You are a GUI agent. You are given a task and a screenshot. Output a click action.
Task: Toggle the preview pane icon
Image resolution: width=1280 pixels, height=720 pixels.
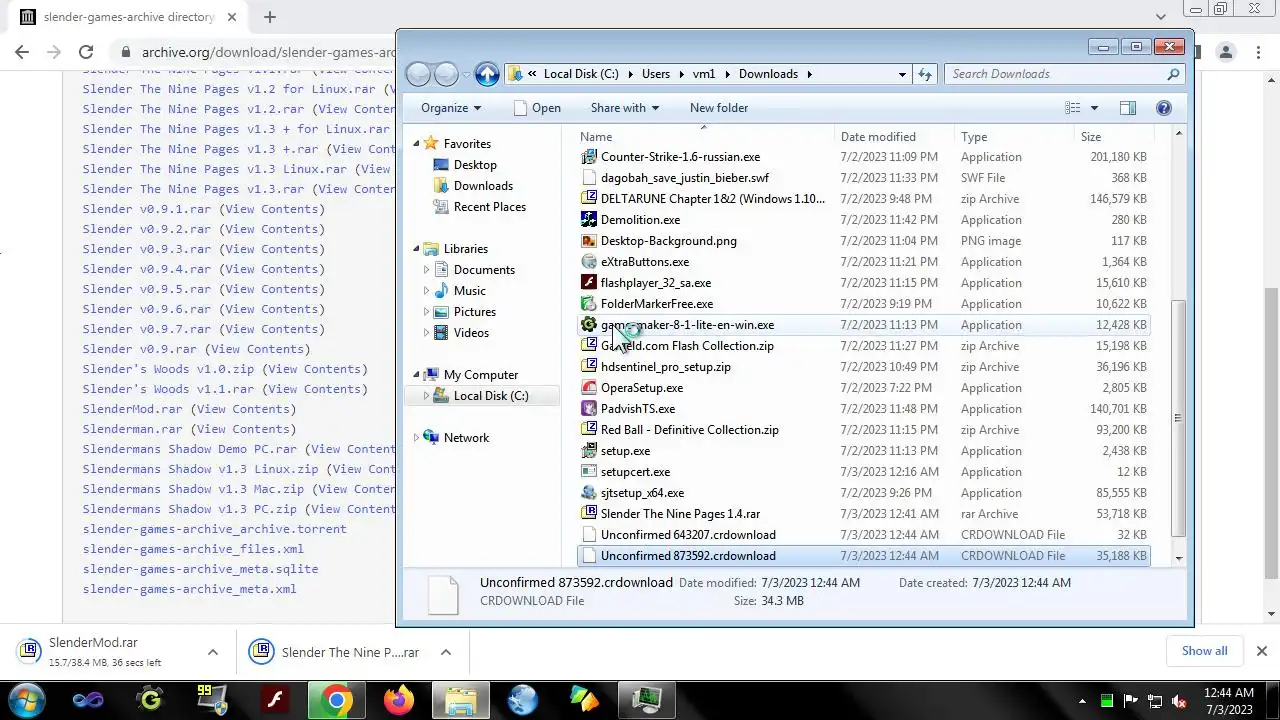pos(1127,108)
